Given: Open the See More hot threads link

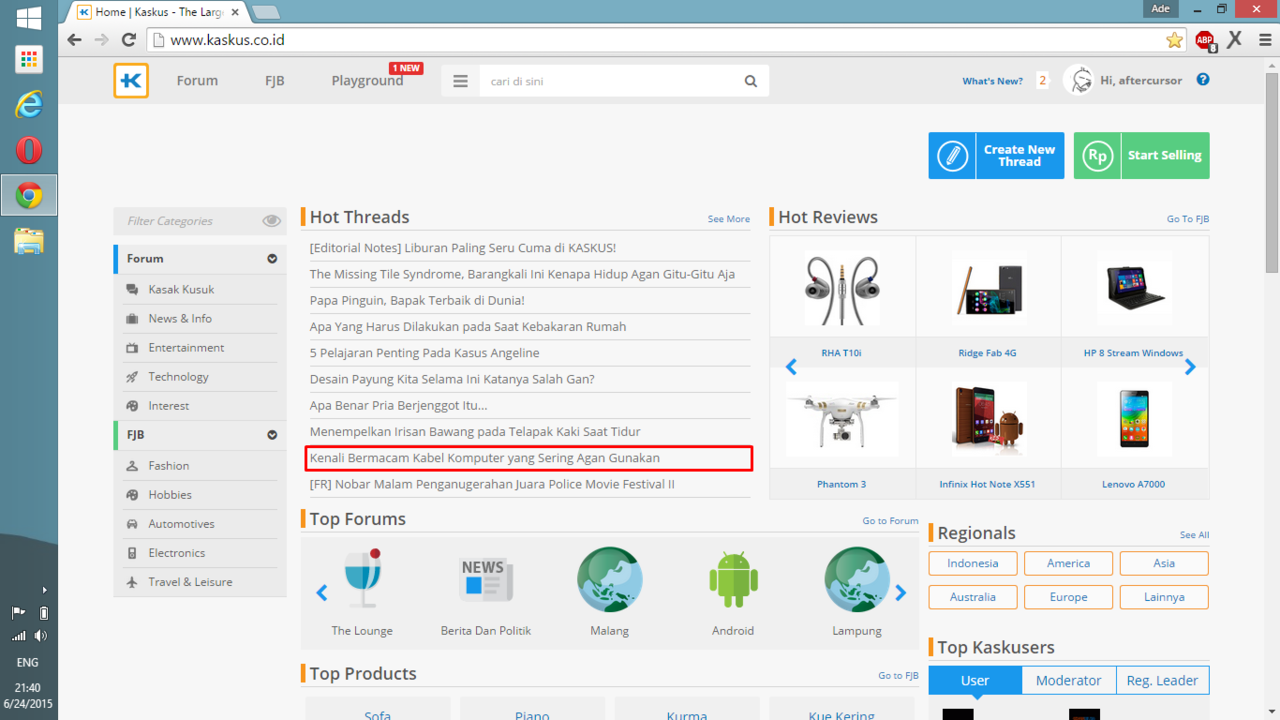Looking at the screenshot, I should [729, 219].
